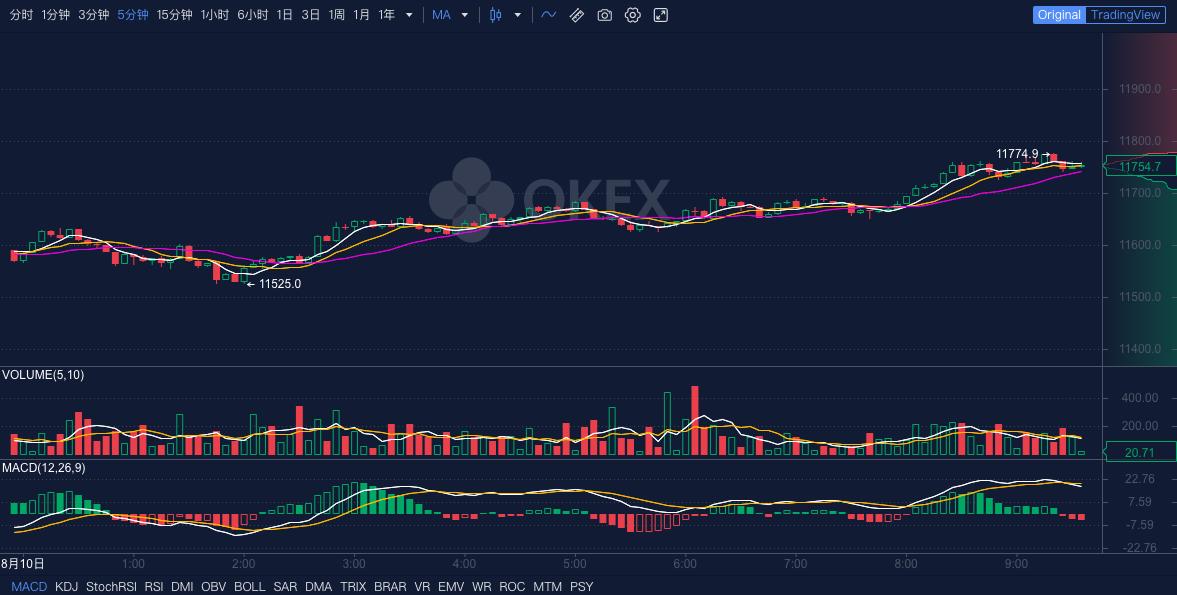
Task: Switch to the BOLL indicator
Action: click(x=249, y=587)
